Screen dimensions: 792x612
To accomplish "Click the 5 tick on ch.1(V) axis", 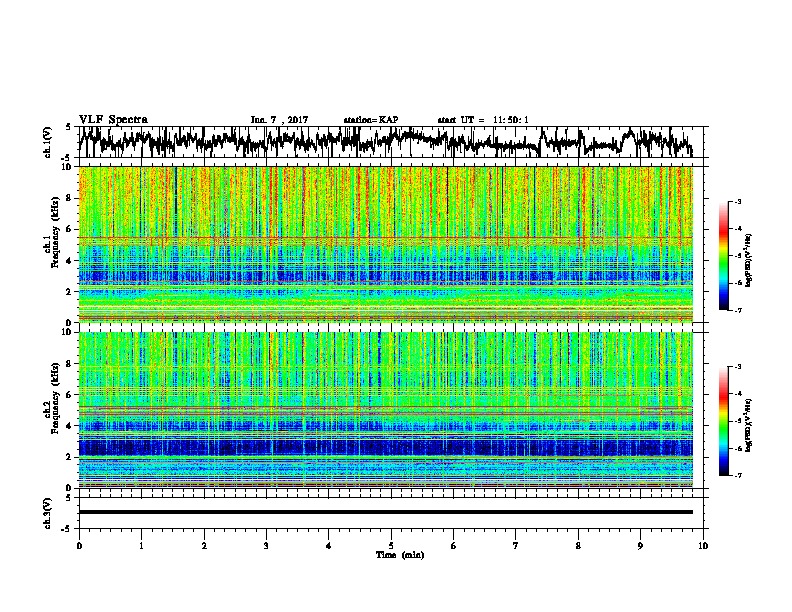I will coord(69,127).
